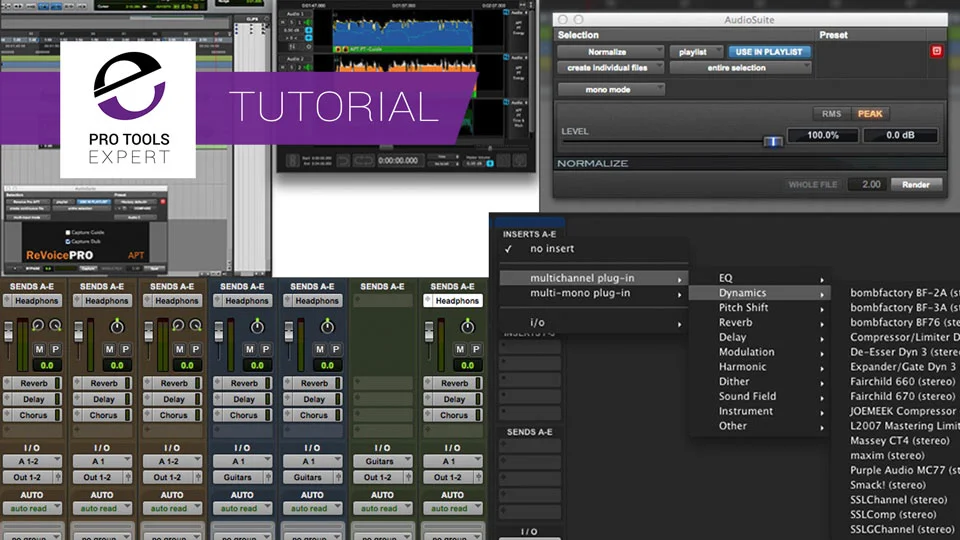Viewport: 960px width, 540px height.
Task: Open the Normalize plug-in selector dropdown
Action: click(x=610, y=52)
